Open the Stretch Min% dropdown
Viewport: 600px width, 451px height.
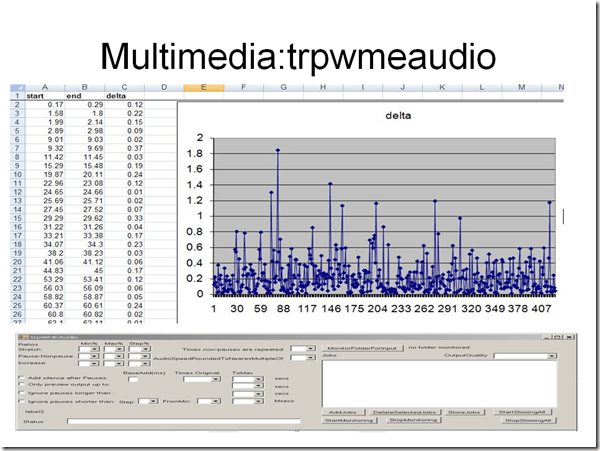[95, 349]
